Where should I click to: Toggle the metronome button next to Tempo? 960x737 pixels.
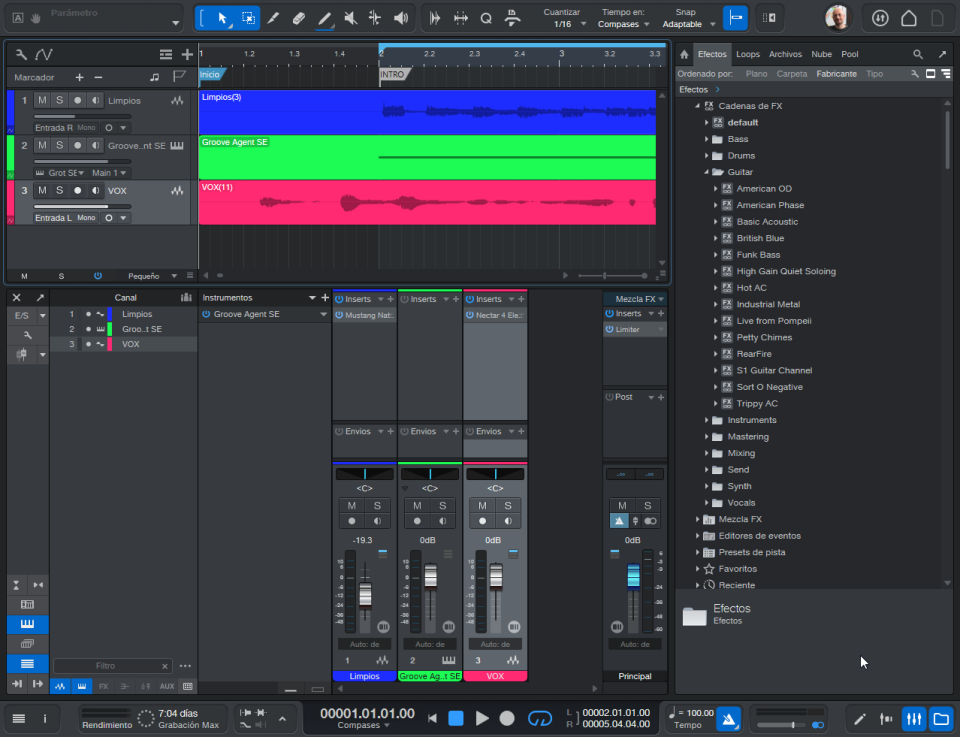[x=729, y=719]
